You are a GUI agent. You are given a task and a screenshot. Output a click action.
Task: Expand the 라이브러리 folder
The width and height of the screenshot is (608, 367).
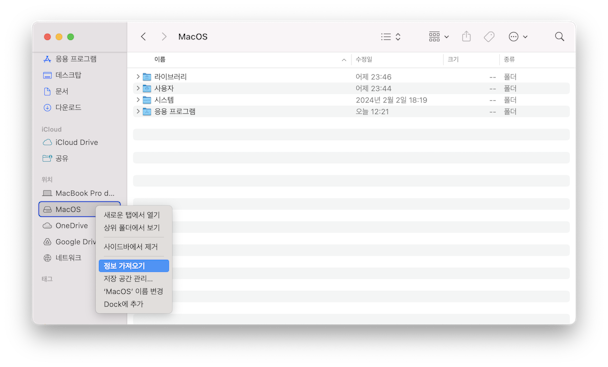coord(138,76)
